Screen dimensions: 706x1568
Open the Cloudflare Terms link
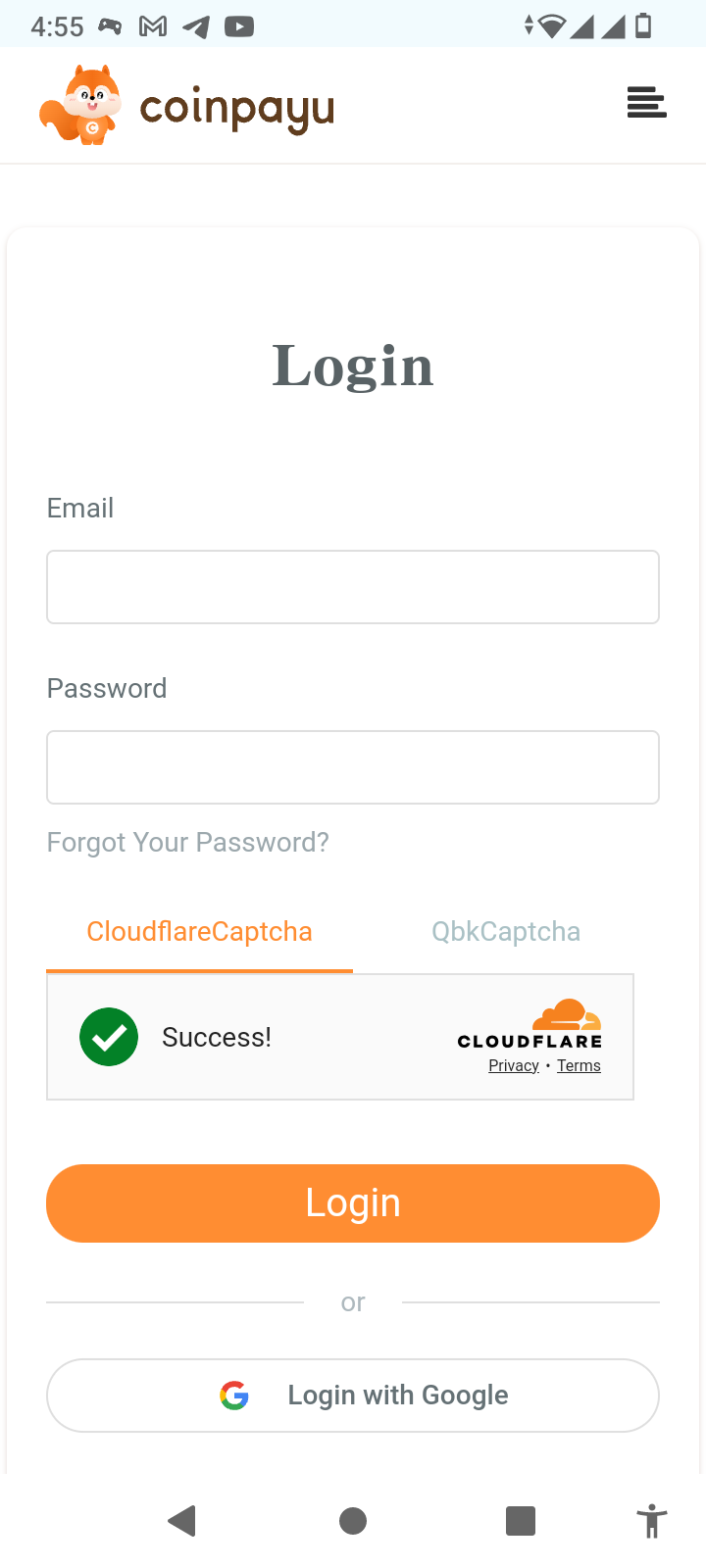pyautogui.click(x=579, y=1066)
